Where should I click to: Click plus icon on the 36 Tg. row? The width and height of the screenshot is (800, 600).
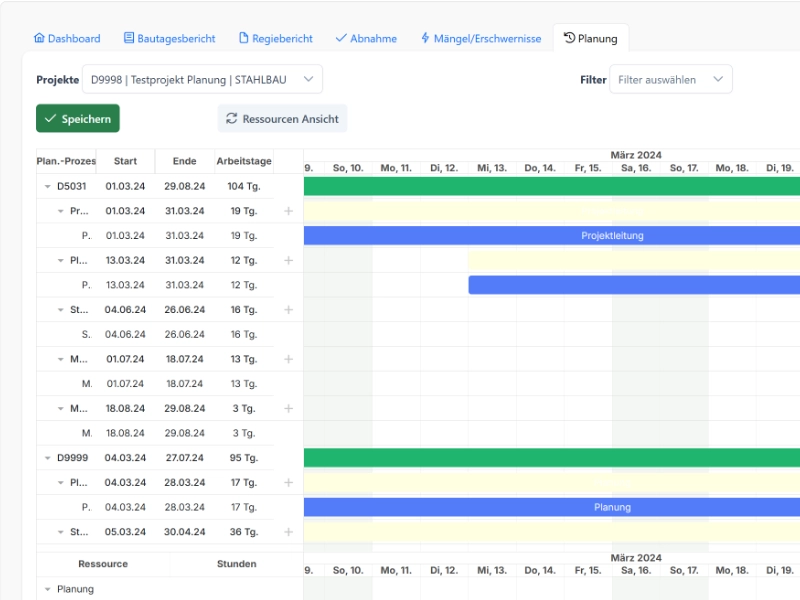[288, 532]
